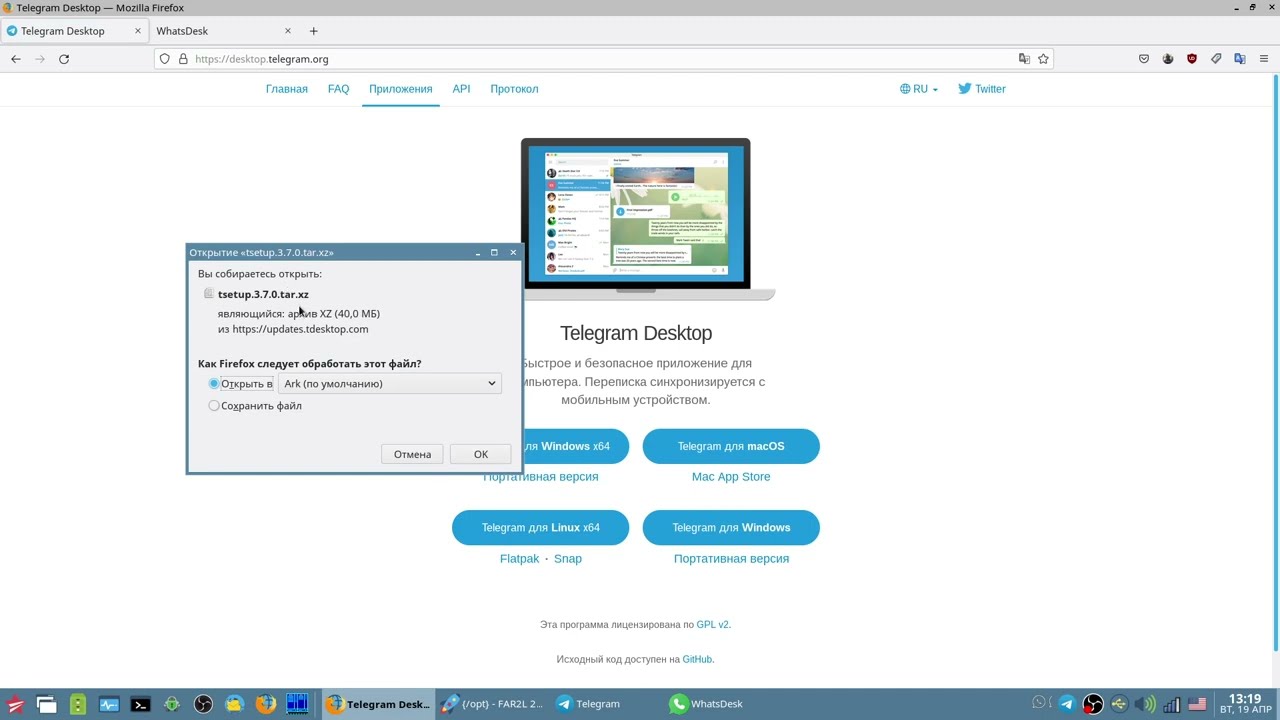Screen dimensions: 1280x720
Task: Open 'Портативная версия' link under lower Windows button
Action: tap(731, 559)
